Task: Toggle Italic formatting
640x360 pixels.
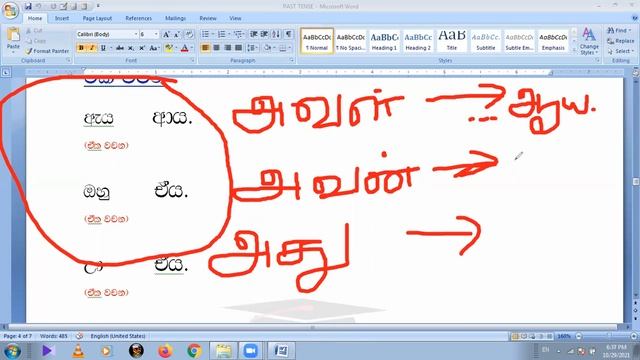Action: (x=92, y=48)
